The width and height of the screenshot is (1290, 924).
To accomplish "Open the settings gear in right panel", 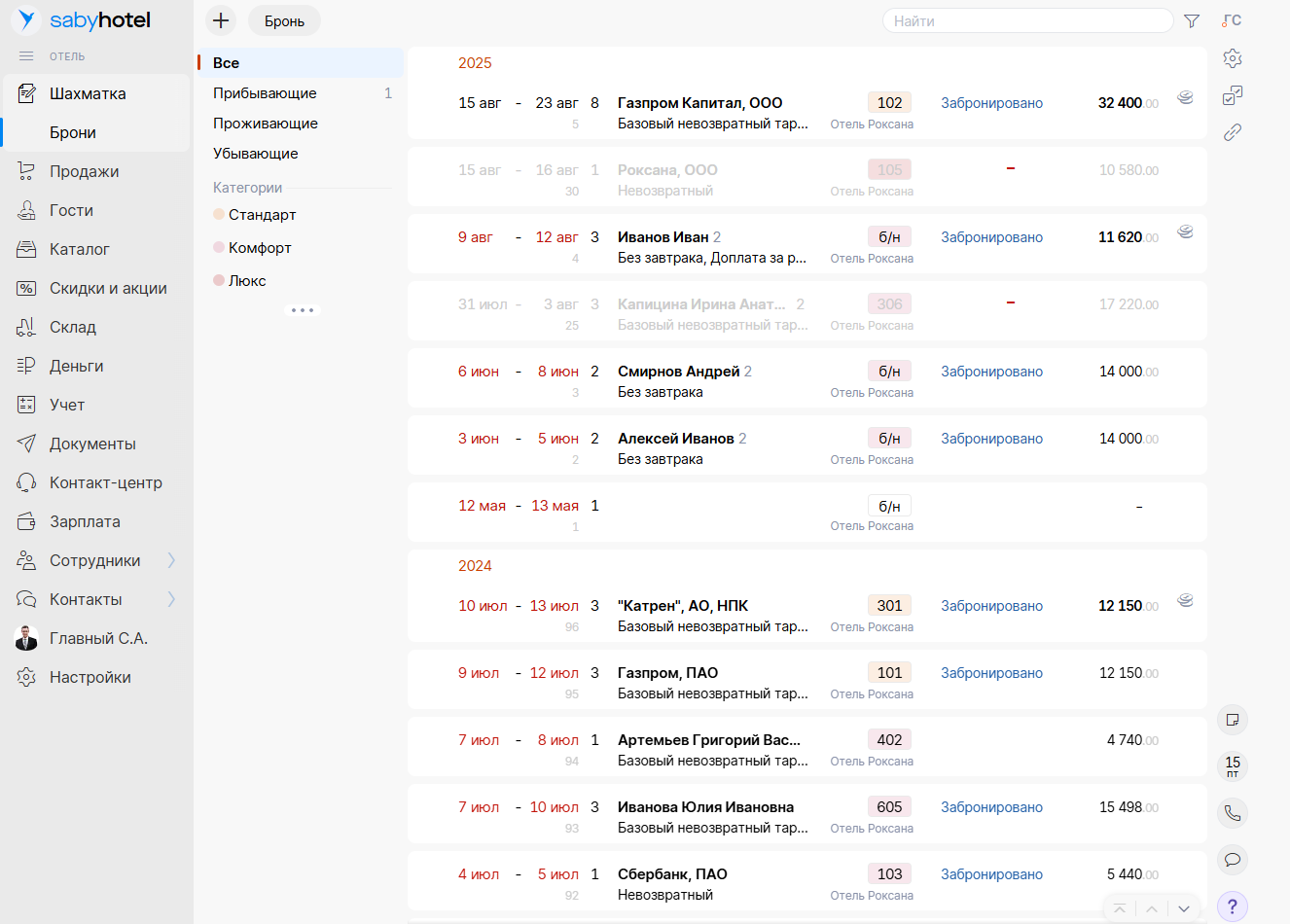I will (x=1233, y=58).
